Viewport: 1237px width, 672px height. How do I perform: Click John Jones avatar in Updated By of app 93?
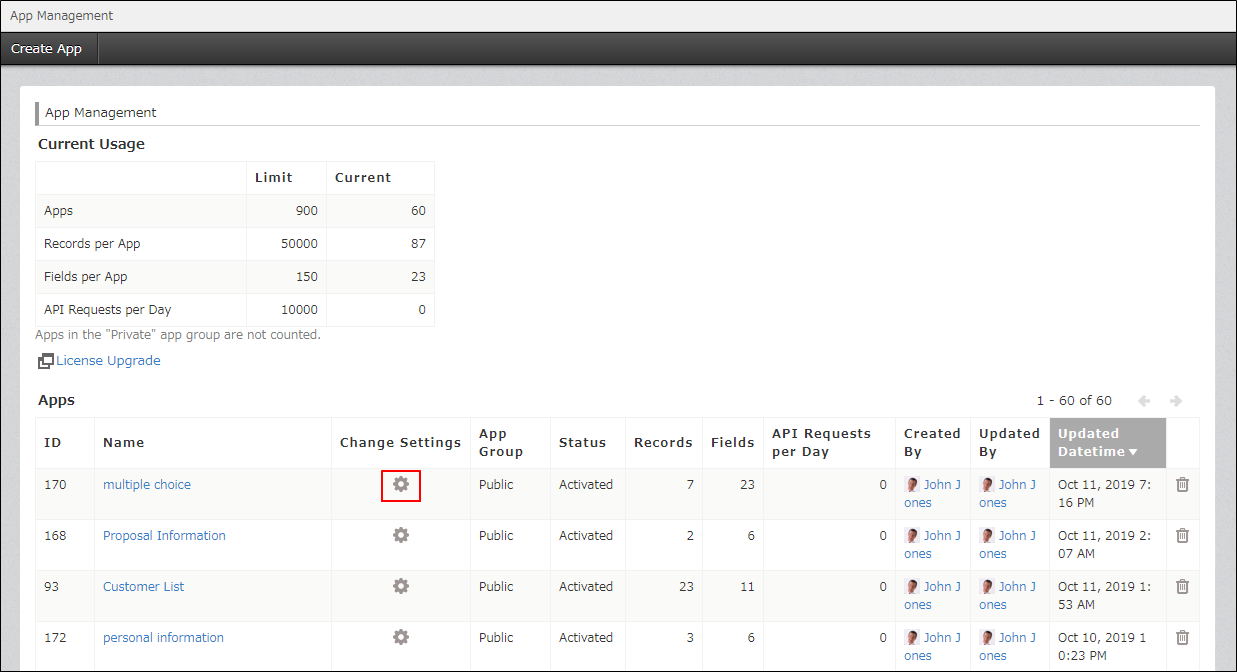(987, 586)
